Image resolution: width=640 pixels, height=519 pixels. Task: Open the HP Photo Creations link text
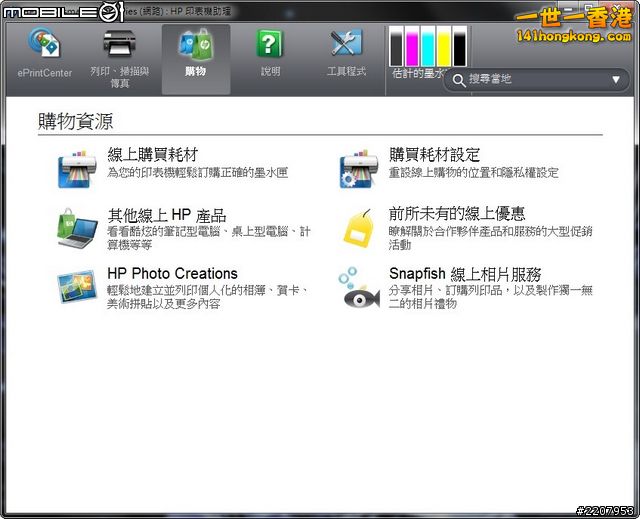(x=172, y=273)
